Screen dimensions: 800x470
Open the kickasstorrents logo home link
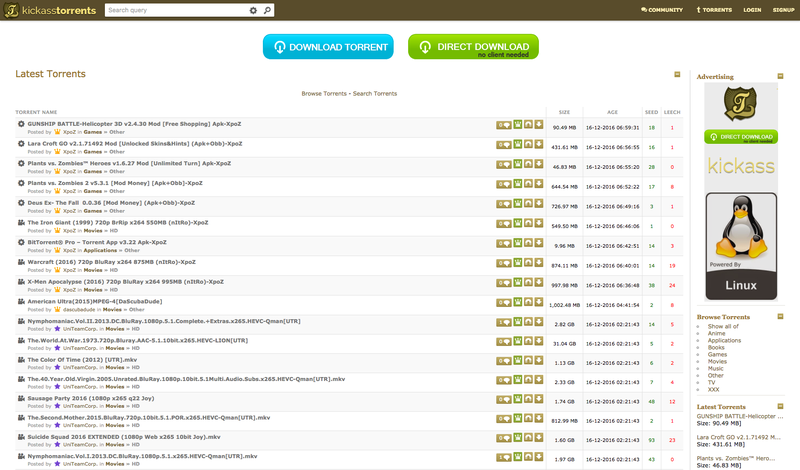50,10
